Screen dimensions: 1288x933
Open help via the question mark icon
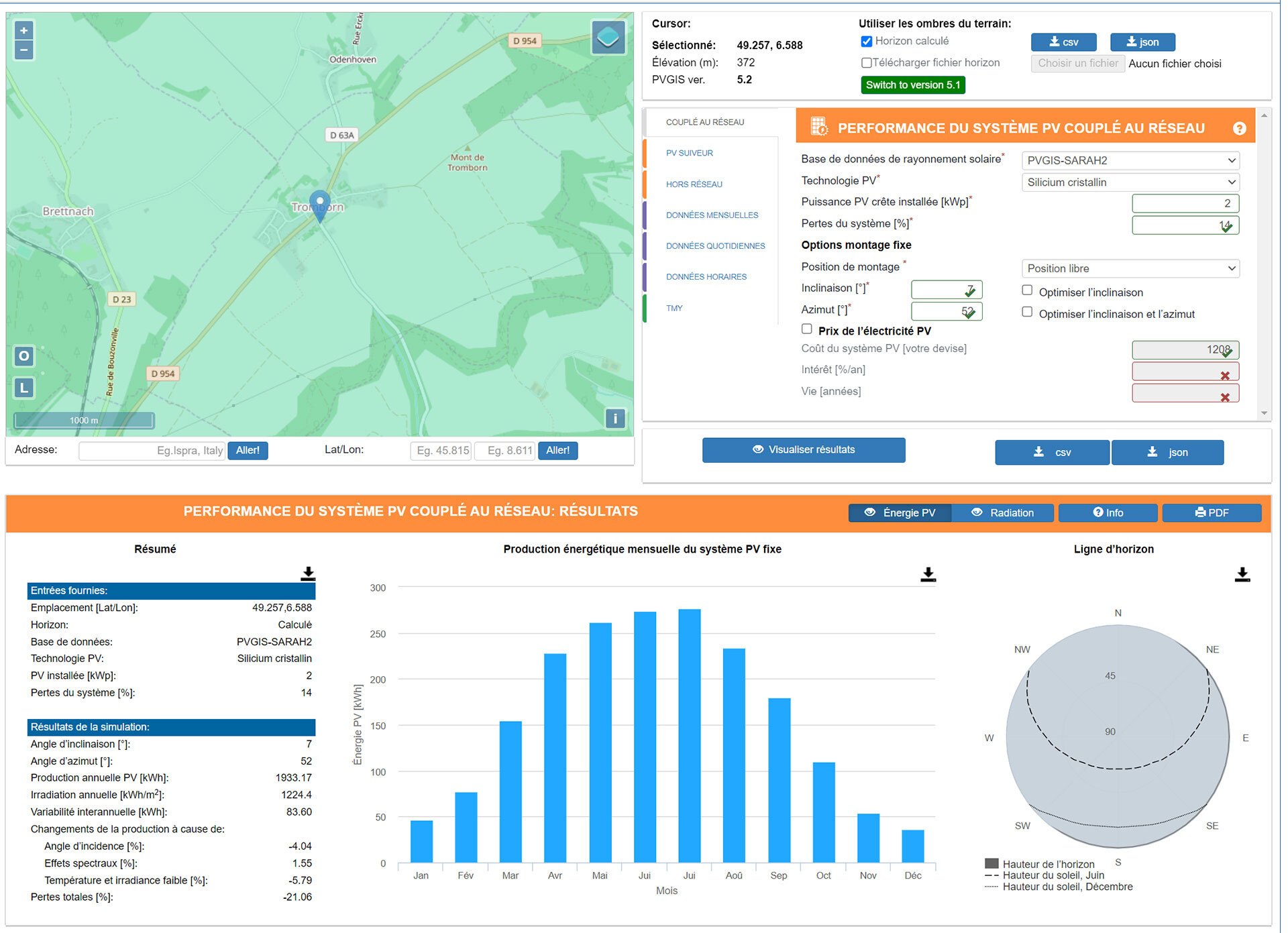click(1238, 127)
